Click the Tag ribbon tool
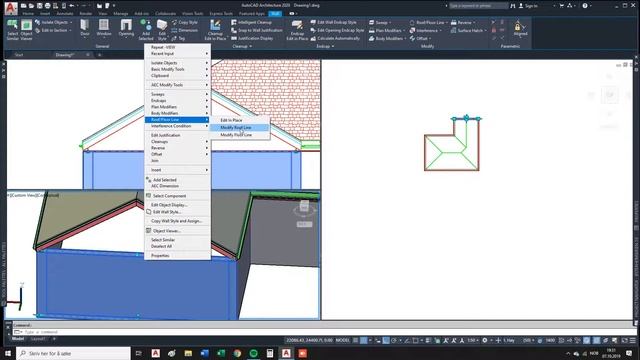 coord(178,38)
